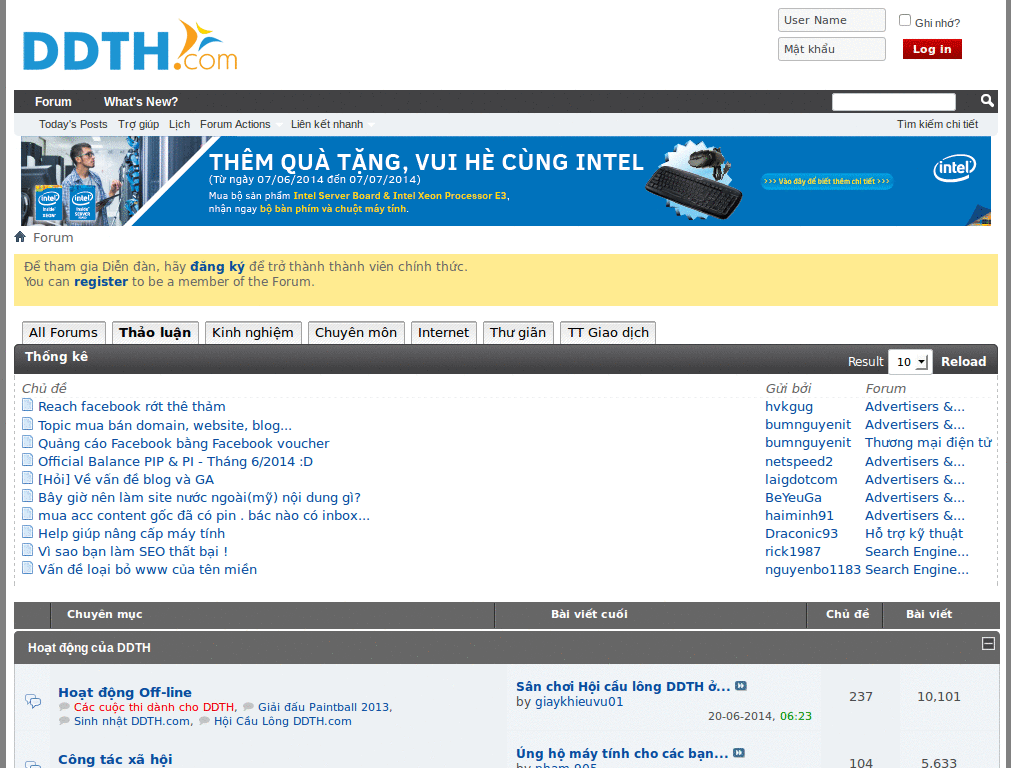Open the Trợ giúp help link
The image size is (1024, 768).
point(138,124)
